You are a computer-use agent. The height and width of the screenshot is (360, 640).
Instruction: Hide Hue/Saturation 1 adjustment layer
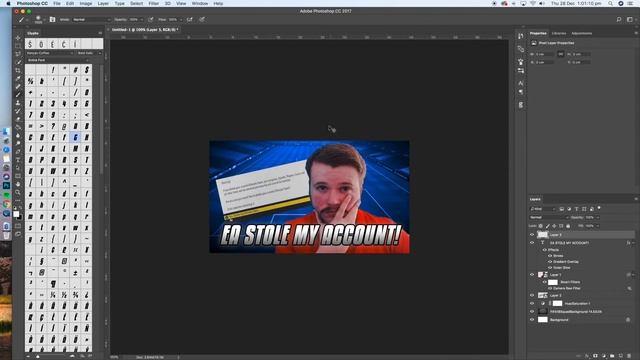pyautogui.click(x=532, y=303)
